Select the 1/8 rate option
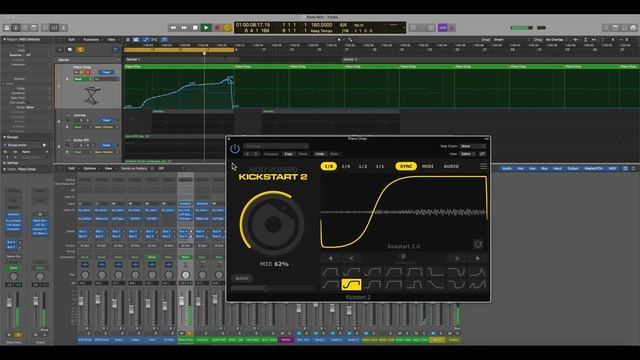640x360 pixels. (329, 166)
